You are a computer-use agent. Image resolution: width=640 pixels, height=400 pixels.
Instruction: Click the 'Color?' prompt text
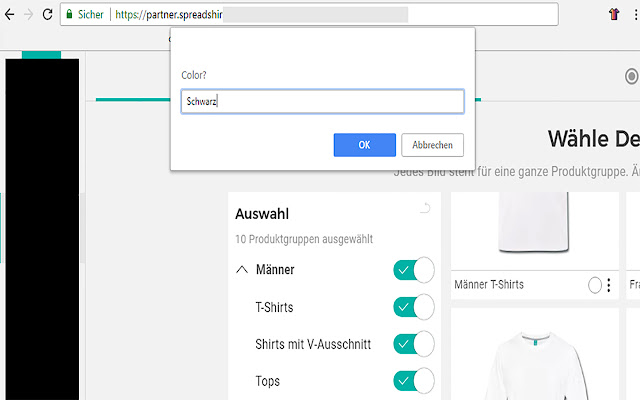pyautogui.click(x=194, y=75)
